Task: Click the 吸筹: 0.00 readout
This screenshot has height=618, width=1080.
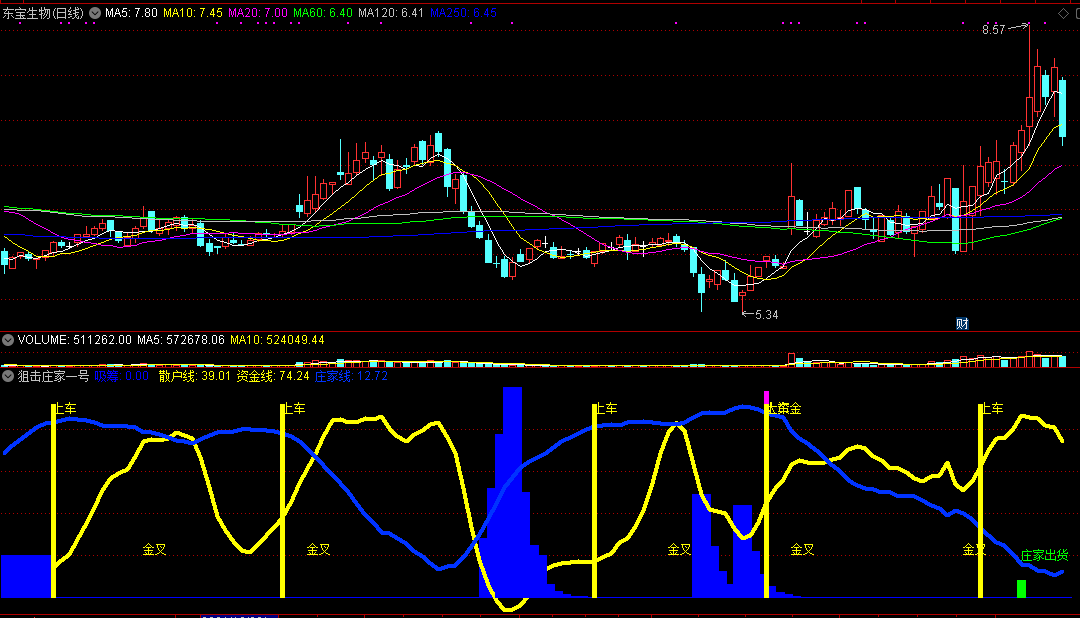Action: (x=122, y=376)
